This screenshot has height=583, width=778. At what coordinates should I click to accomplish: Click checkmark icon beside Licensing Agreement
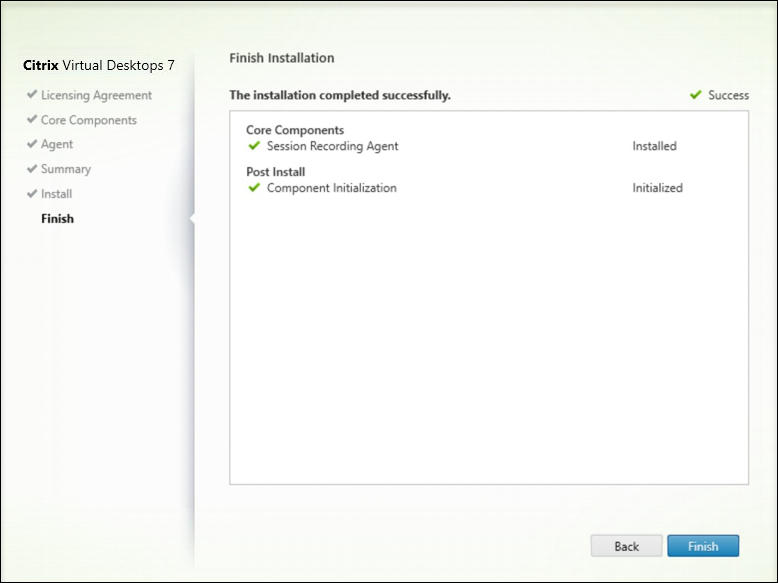tap(32, 95)
